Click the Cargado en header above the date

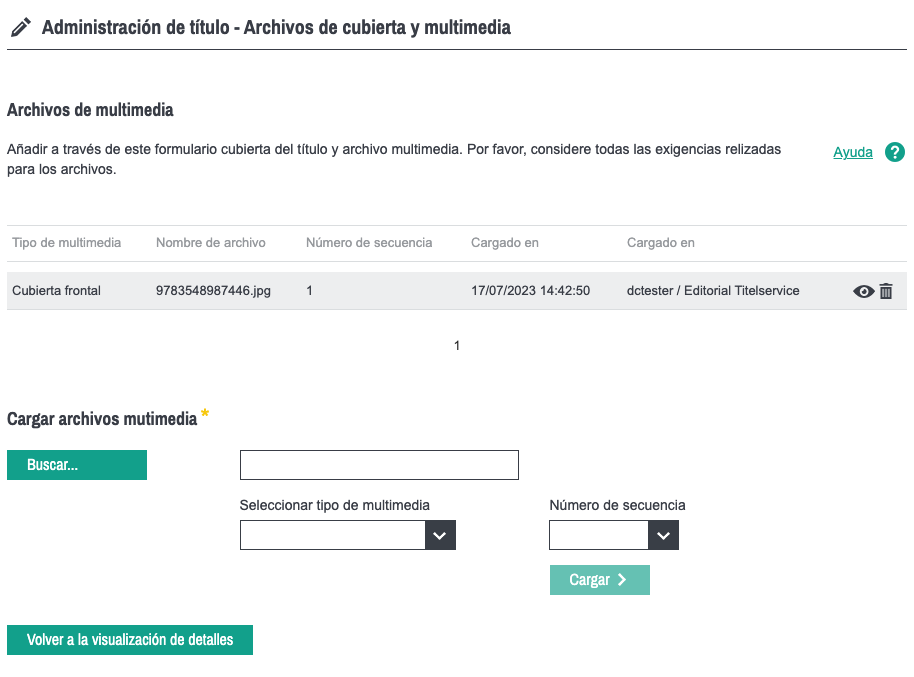click(x=505, y=243)
